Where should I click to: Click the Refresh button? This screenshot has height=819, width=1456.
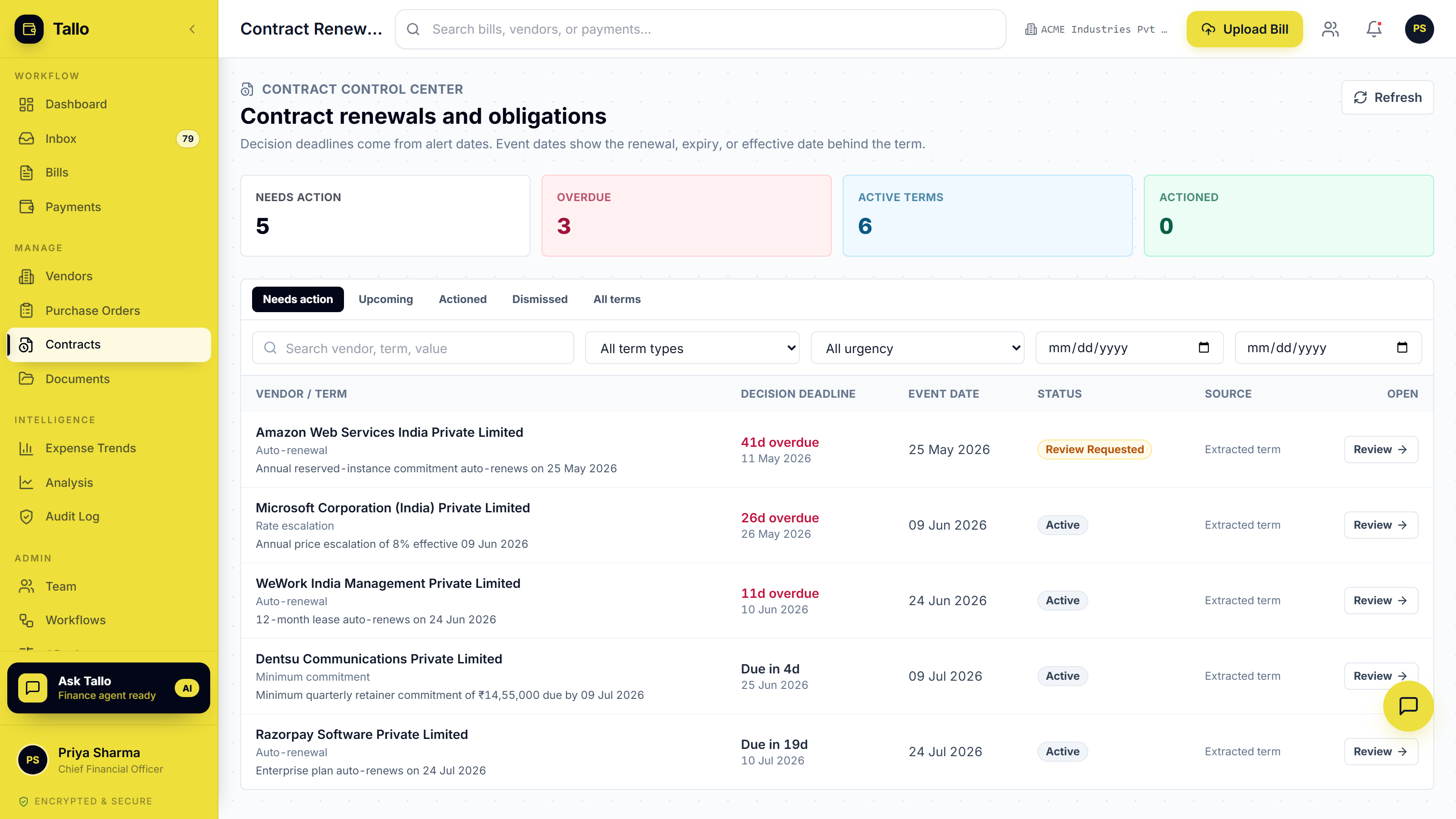coord(1388,97)
